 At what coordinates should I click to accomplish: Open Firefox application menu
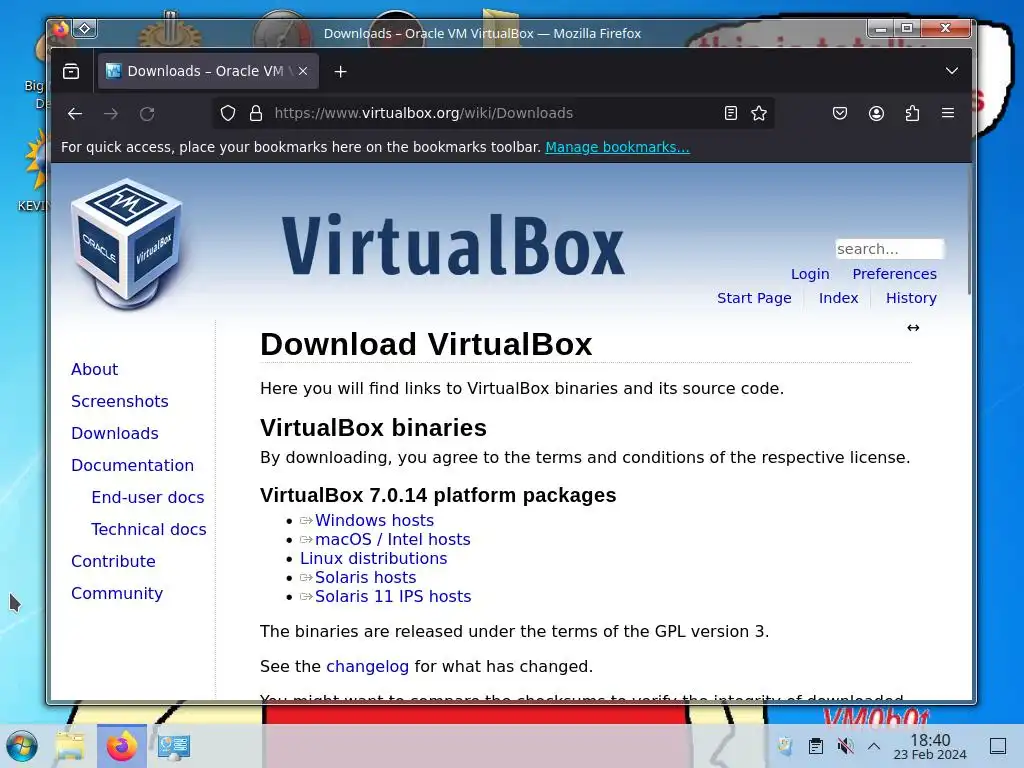(948, 113)
